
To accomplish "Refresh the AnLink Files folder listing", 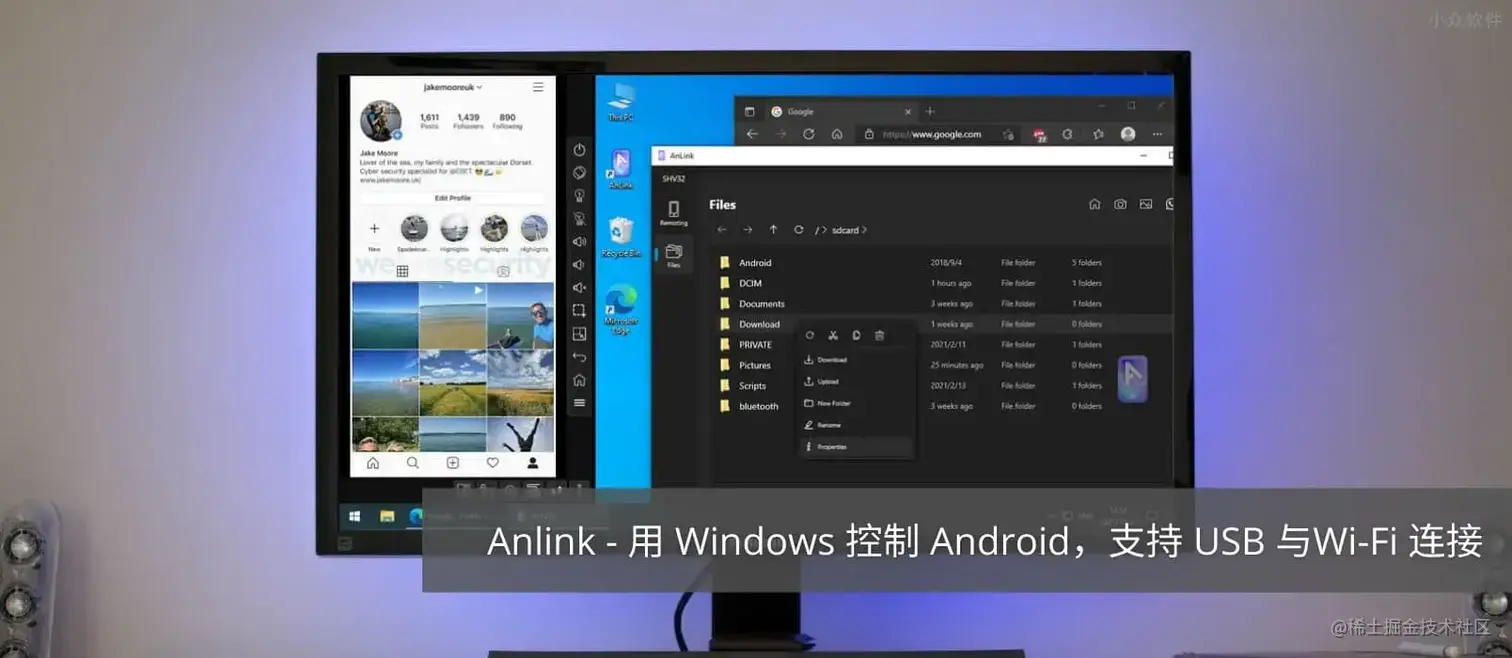I will click(x=799, y=230).
